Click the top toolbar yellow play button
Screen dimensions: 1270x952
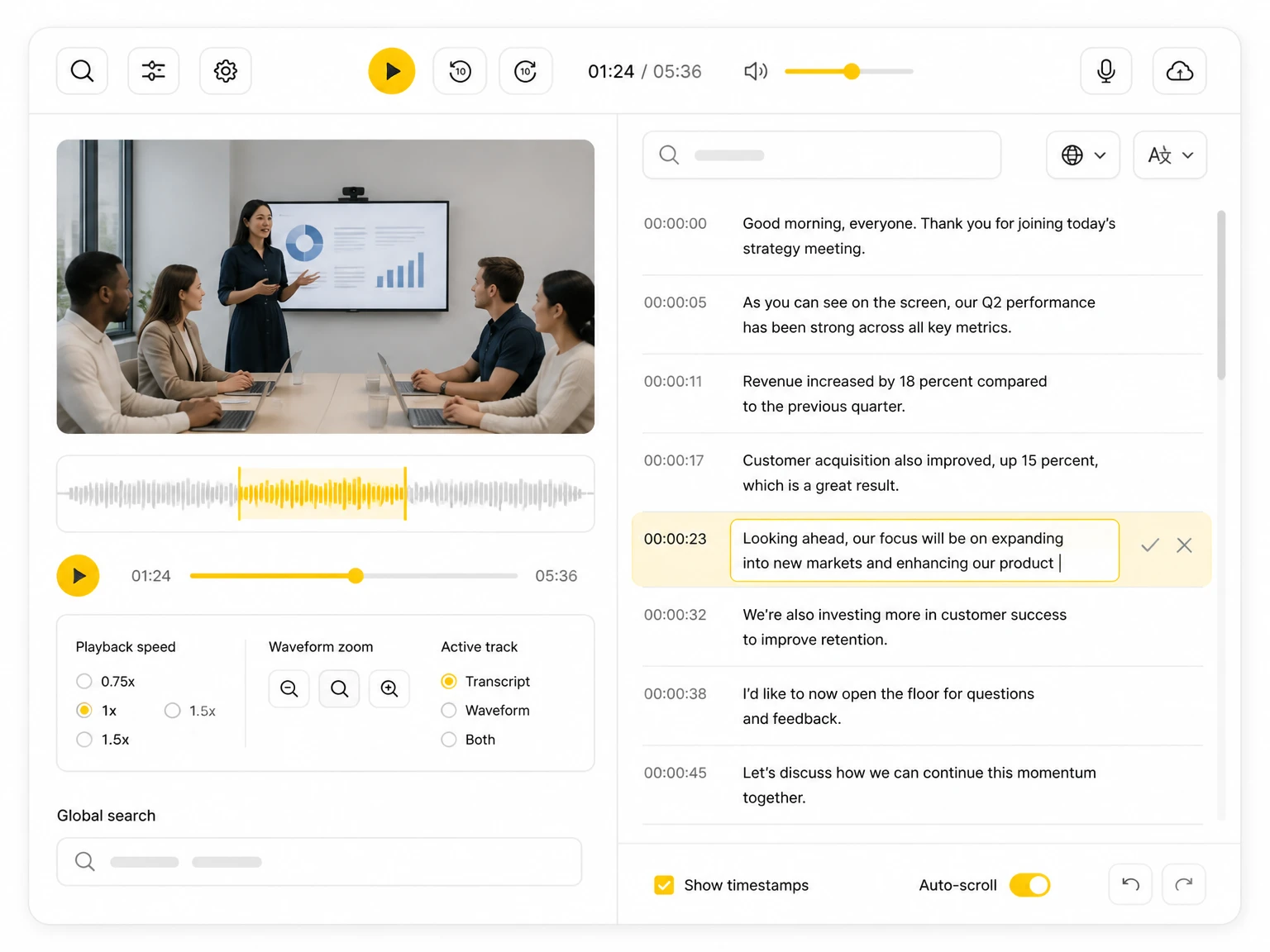click(392, 71)
